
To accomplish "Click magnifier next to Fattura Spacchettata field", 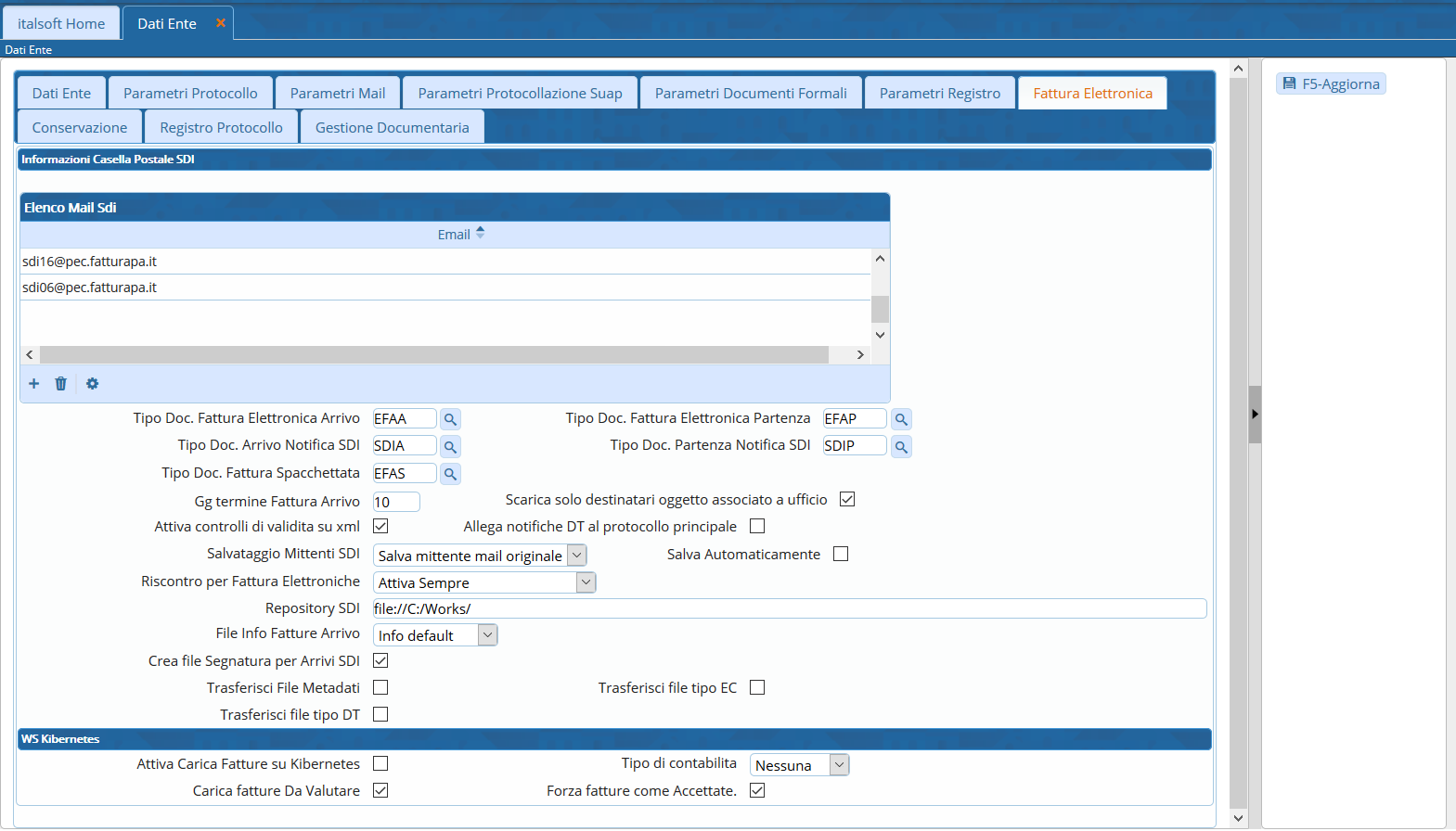I will click(x=450, y=474).
